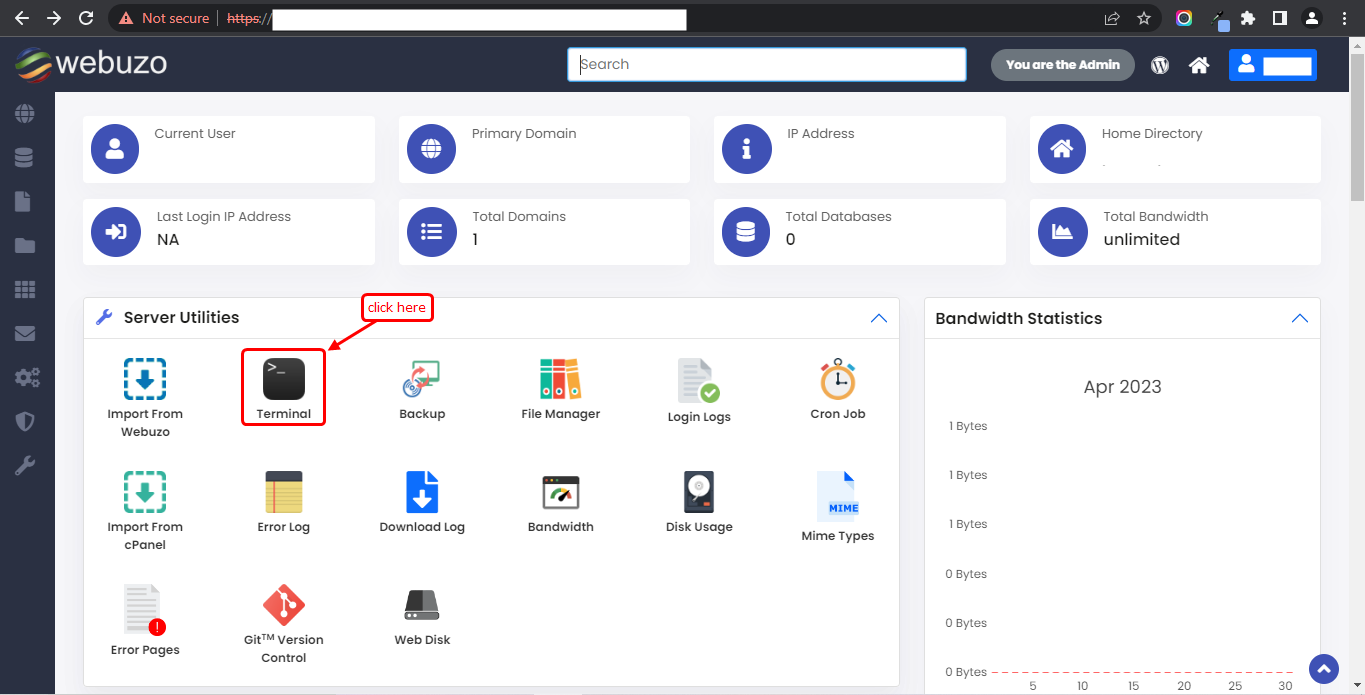Open the Disk Usage tool
The image size is (1365, 695).
[699, 494]
